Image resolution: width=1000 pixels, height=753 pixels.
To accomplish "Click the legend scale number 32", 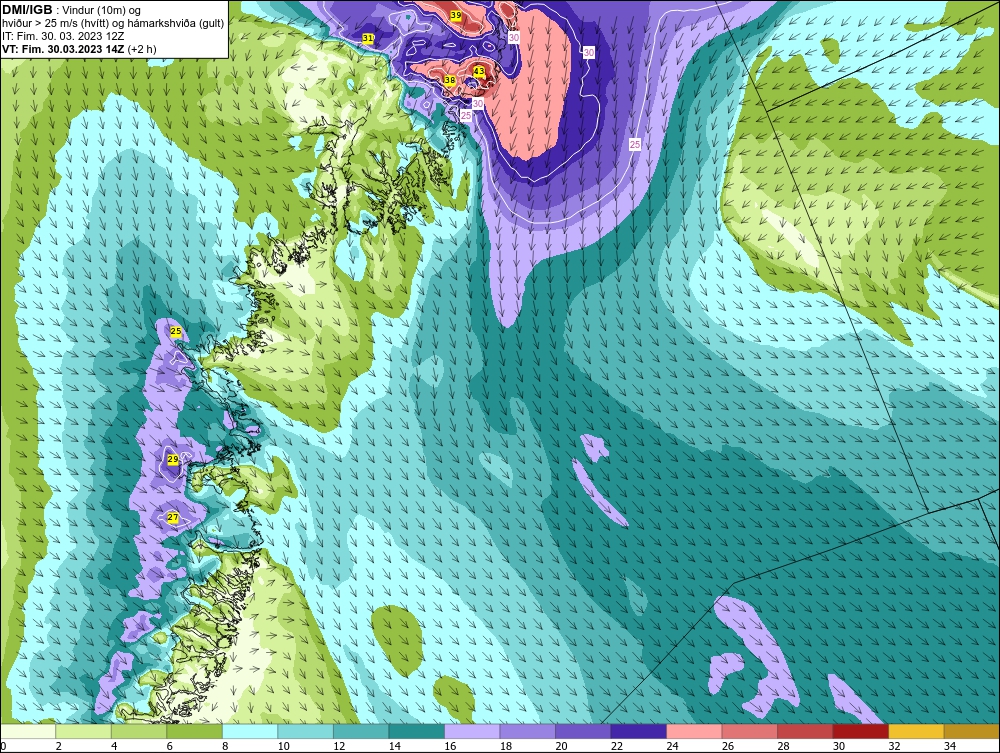I will coord(893,746).
